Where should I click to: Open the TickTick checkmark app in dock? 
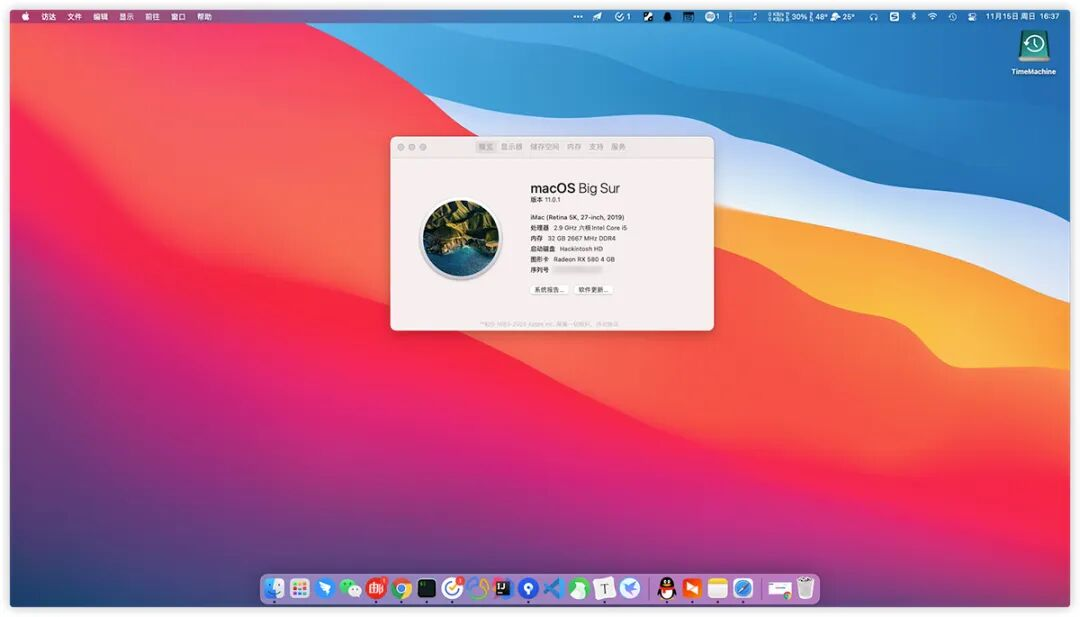tap(453, 589)
